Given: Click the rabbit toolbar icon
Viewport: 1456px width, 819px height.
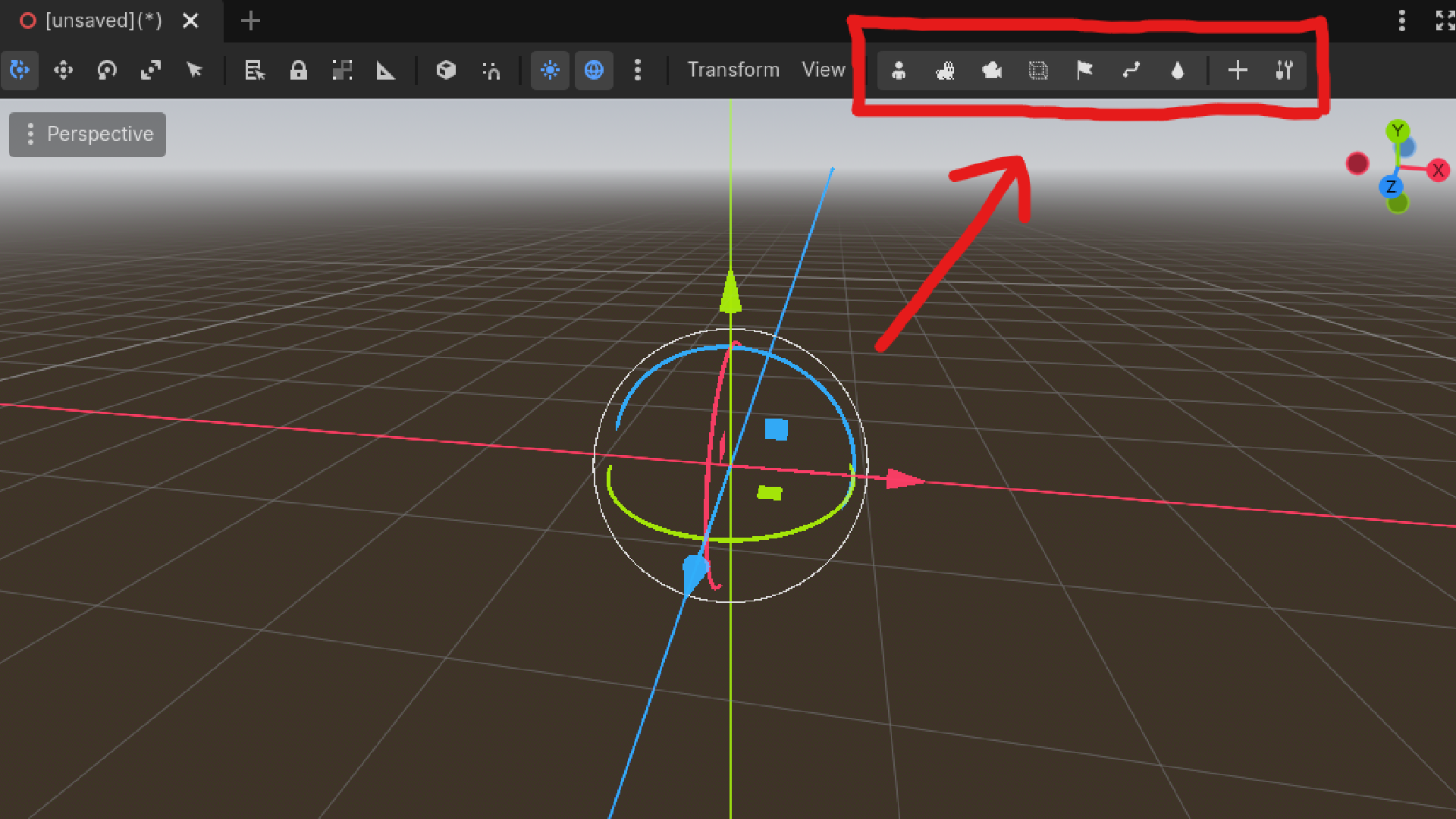Looking at the screenshot, I should coord(945,71).
